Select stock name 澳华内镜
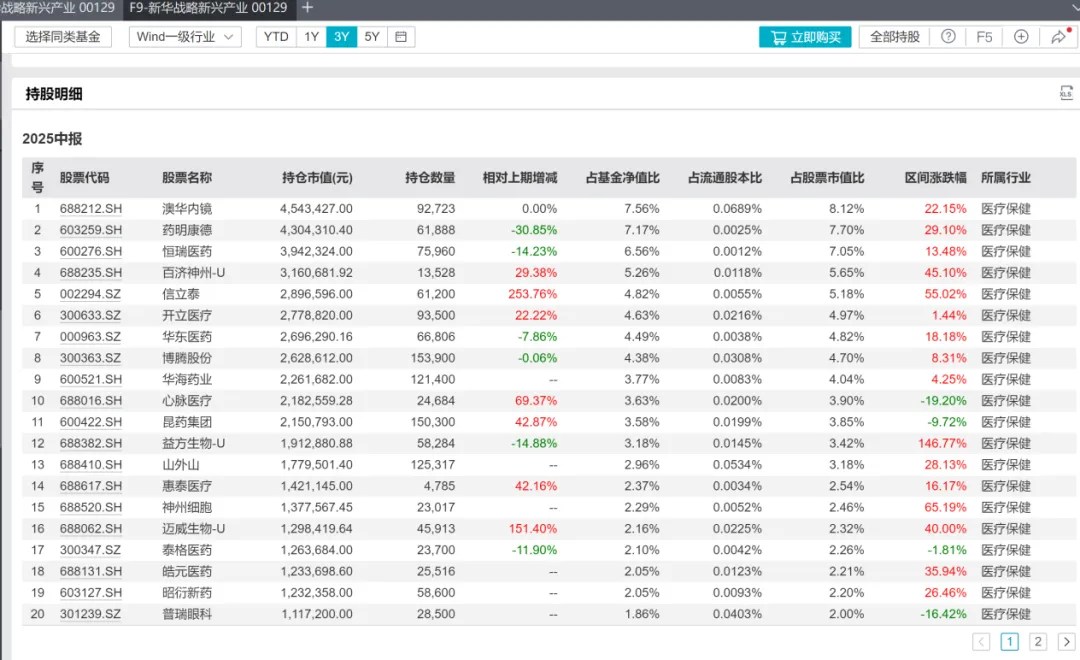1080x660 pixels. 187,209
